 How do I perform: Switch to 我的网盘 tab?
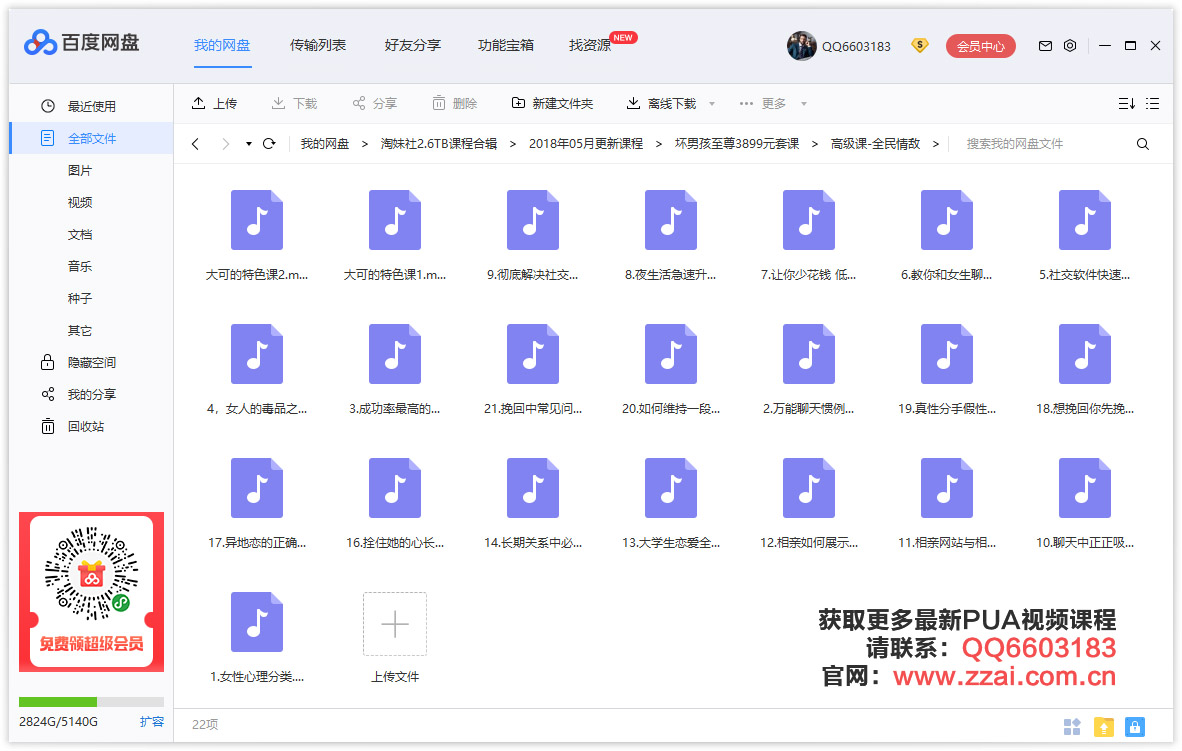pyautogui.click(x=222, y=45)
